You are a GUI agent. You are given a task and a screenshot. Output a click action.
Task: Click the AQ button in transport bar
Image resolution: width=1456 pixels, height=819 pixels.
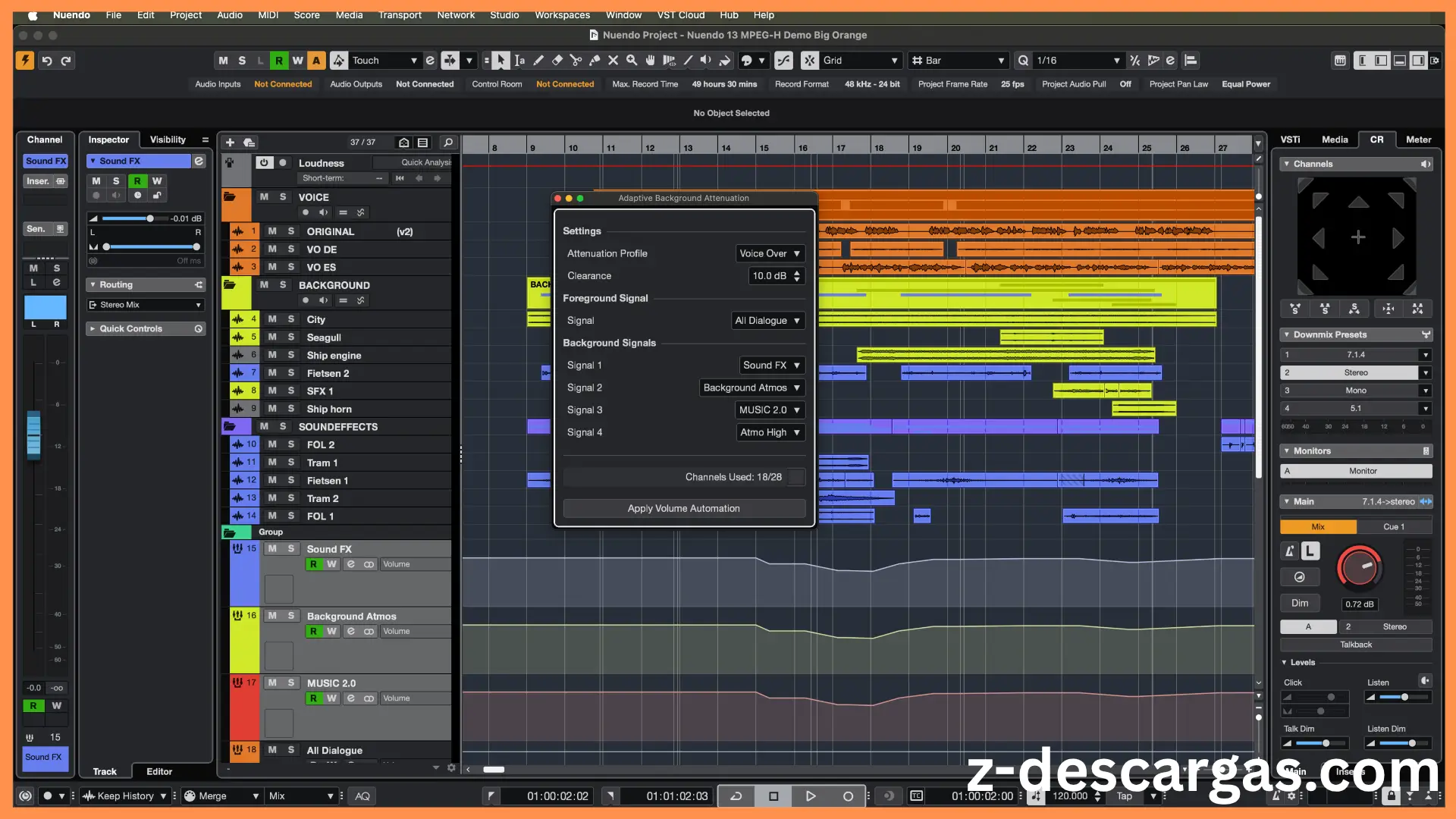362,796
